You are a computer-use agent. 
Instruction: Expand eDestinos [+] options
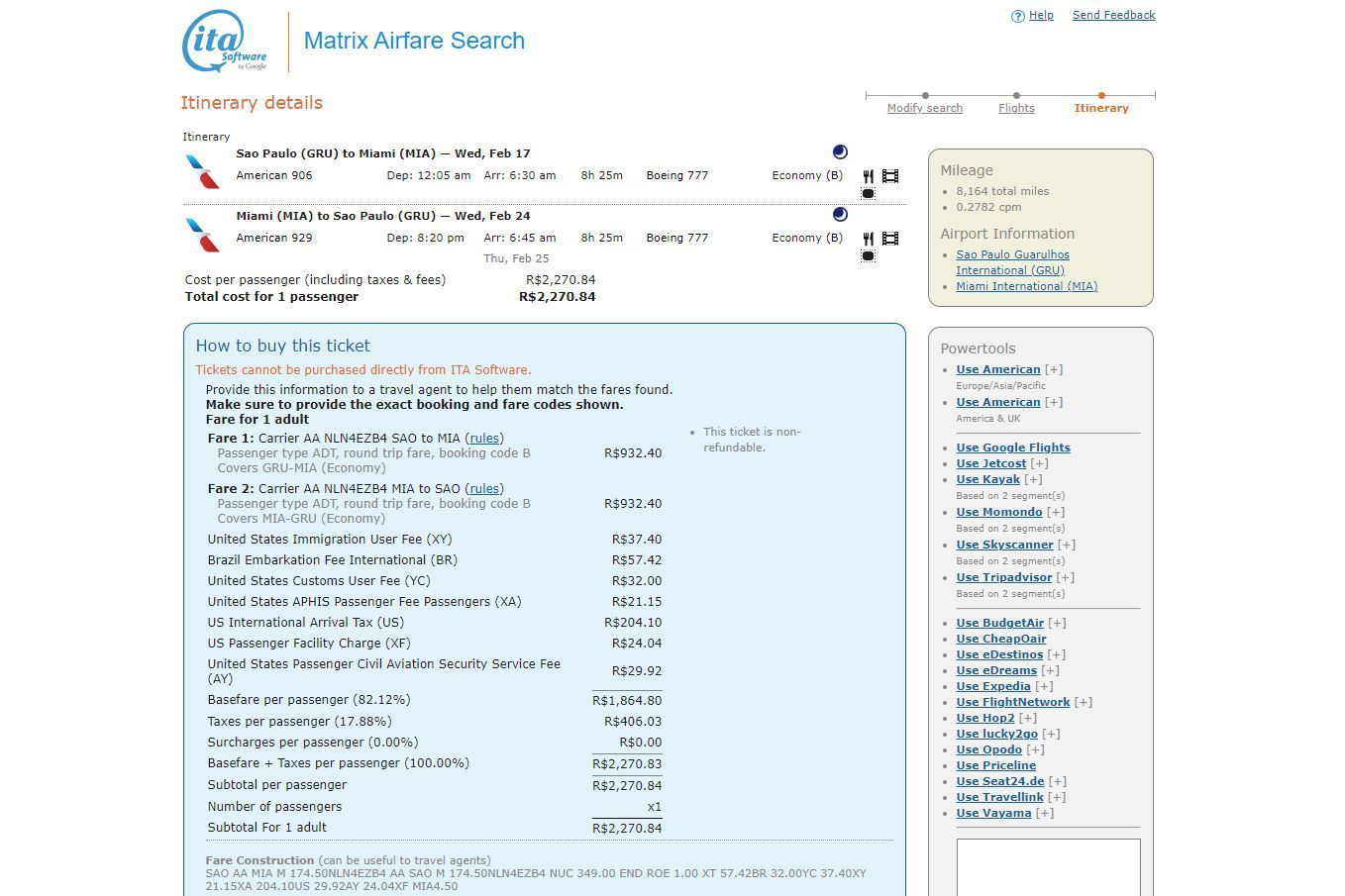[1057, 654]
